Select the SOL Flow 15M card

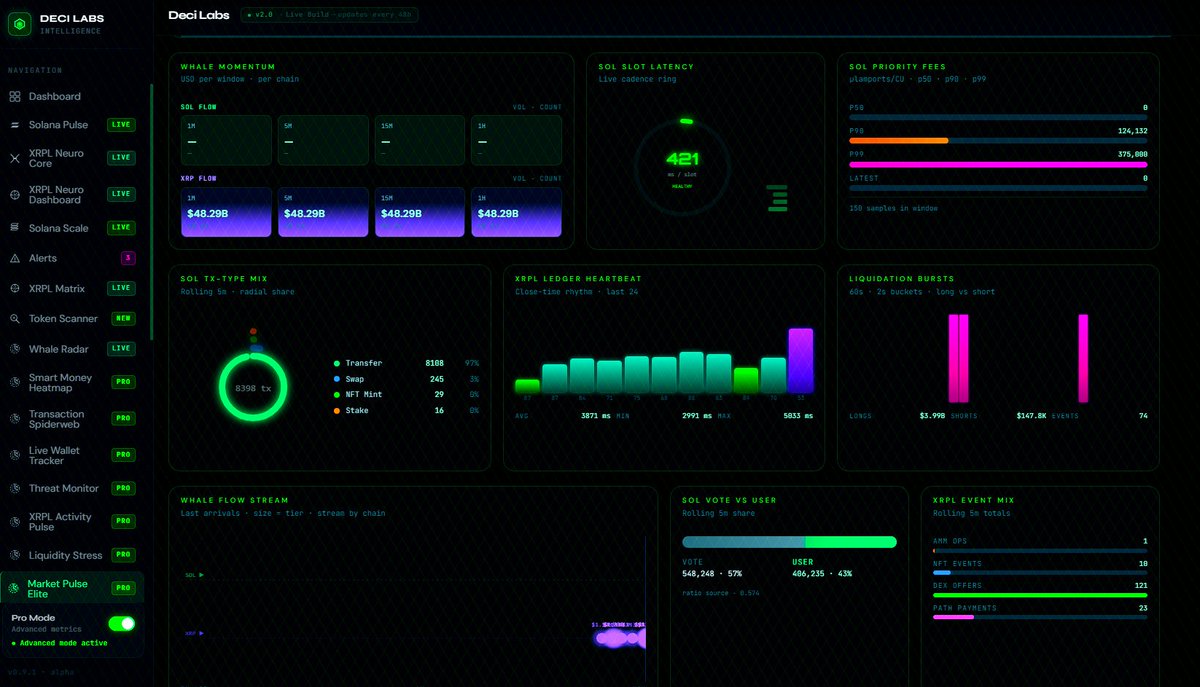pyautogui.click(x=420, y=140)
